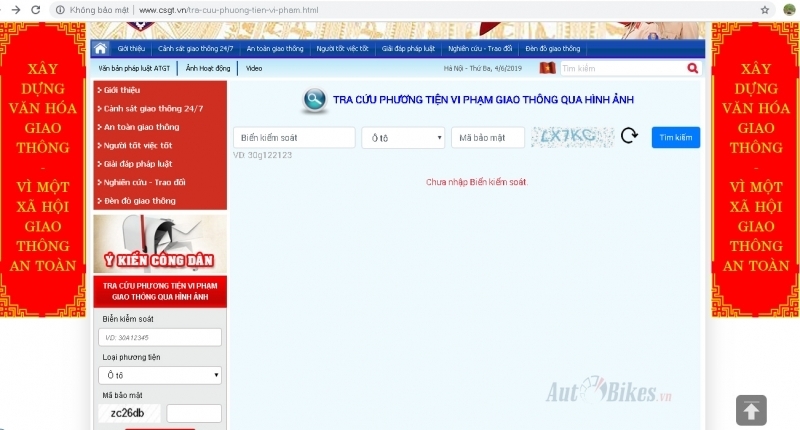
Task: Open Cảnh sát giao thông 24/7 in top navigation
Action: [195, 48]
